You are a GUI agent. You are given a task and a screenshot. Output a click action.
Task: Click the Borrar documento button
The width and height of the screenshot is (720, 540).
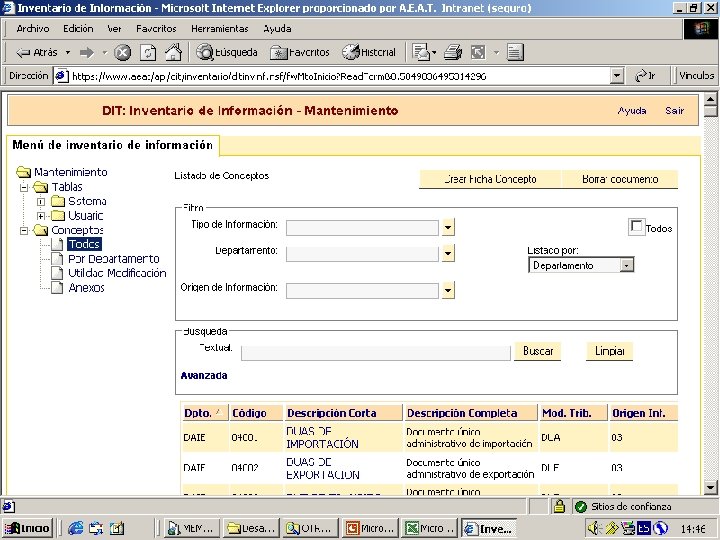[620, 179]
